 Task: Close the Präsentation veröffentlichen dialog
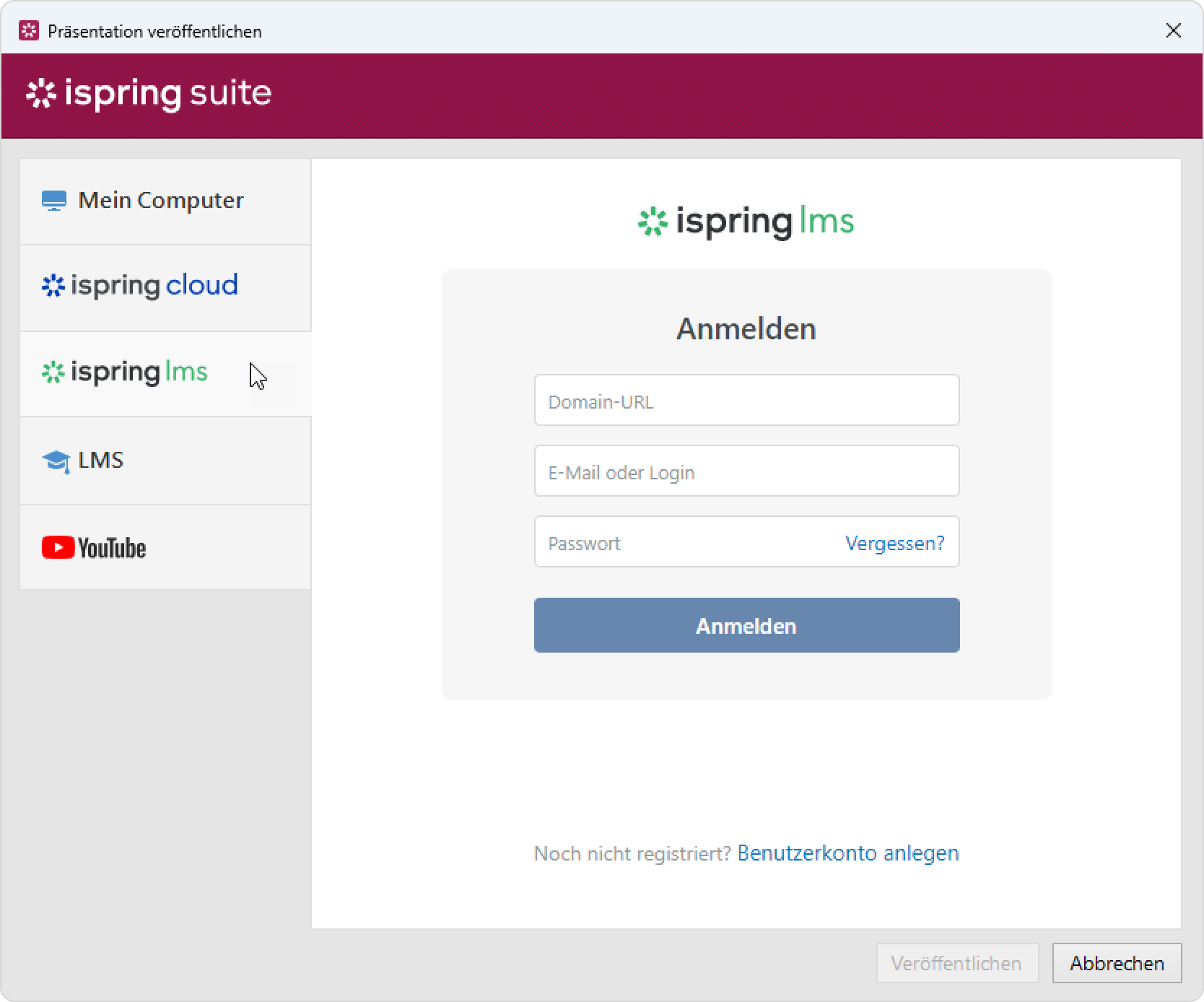(1174, 30)
